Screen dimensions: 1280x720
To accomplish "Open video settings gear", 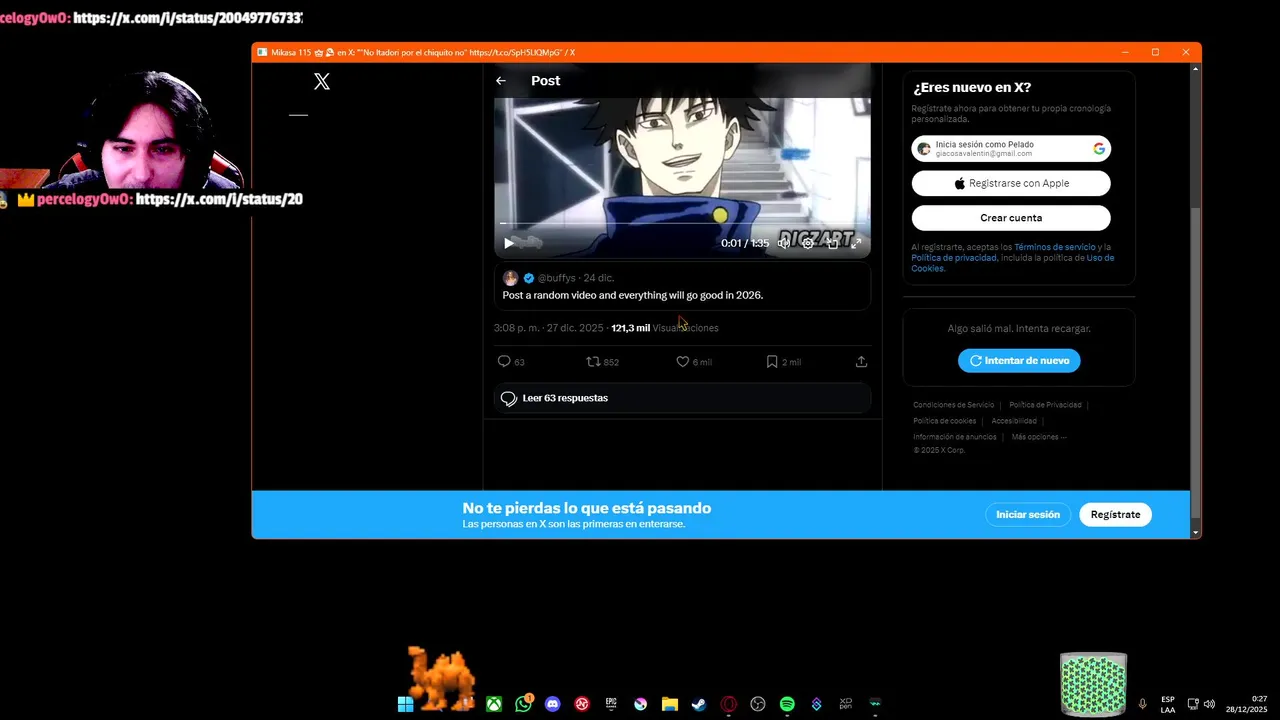I will [x=808, y=243].
